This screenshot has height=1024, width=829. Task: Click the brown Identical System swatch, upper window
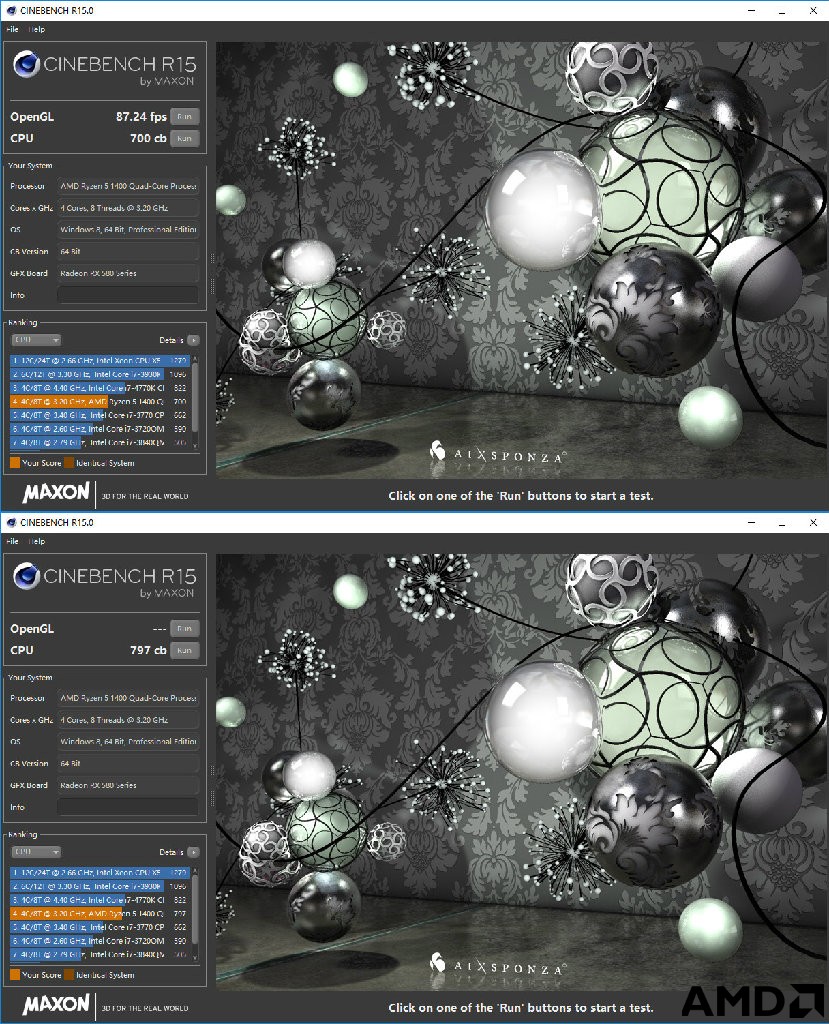click(x=69, y=463)
